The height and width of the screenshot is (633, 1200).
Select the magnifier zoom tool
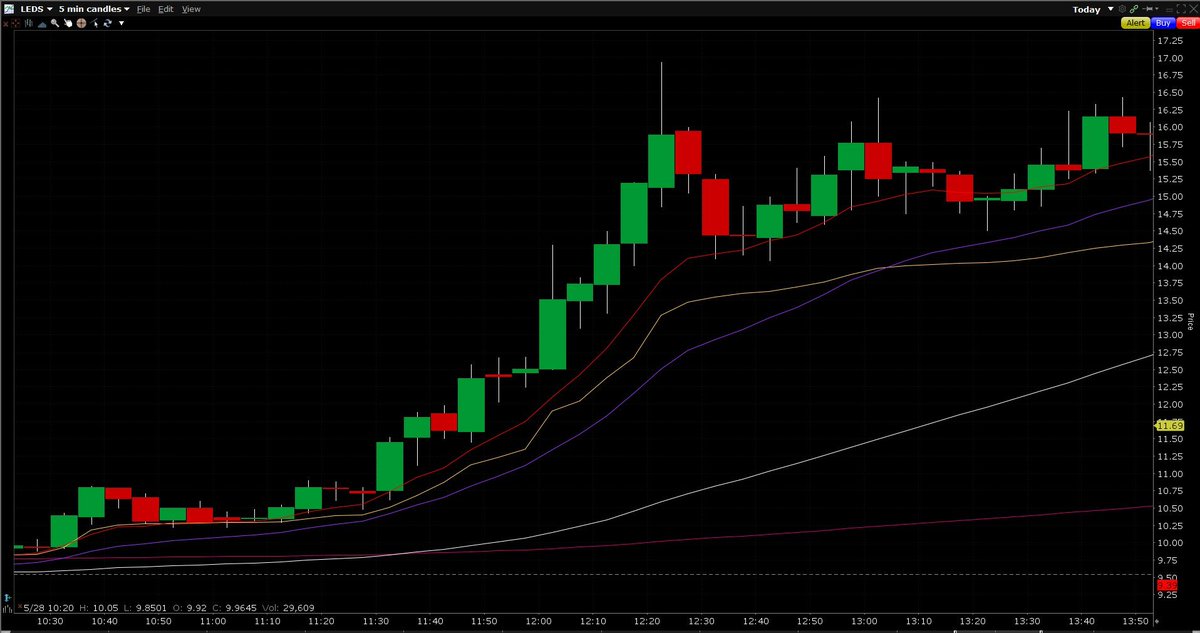coord(55,22)
